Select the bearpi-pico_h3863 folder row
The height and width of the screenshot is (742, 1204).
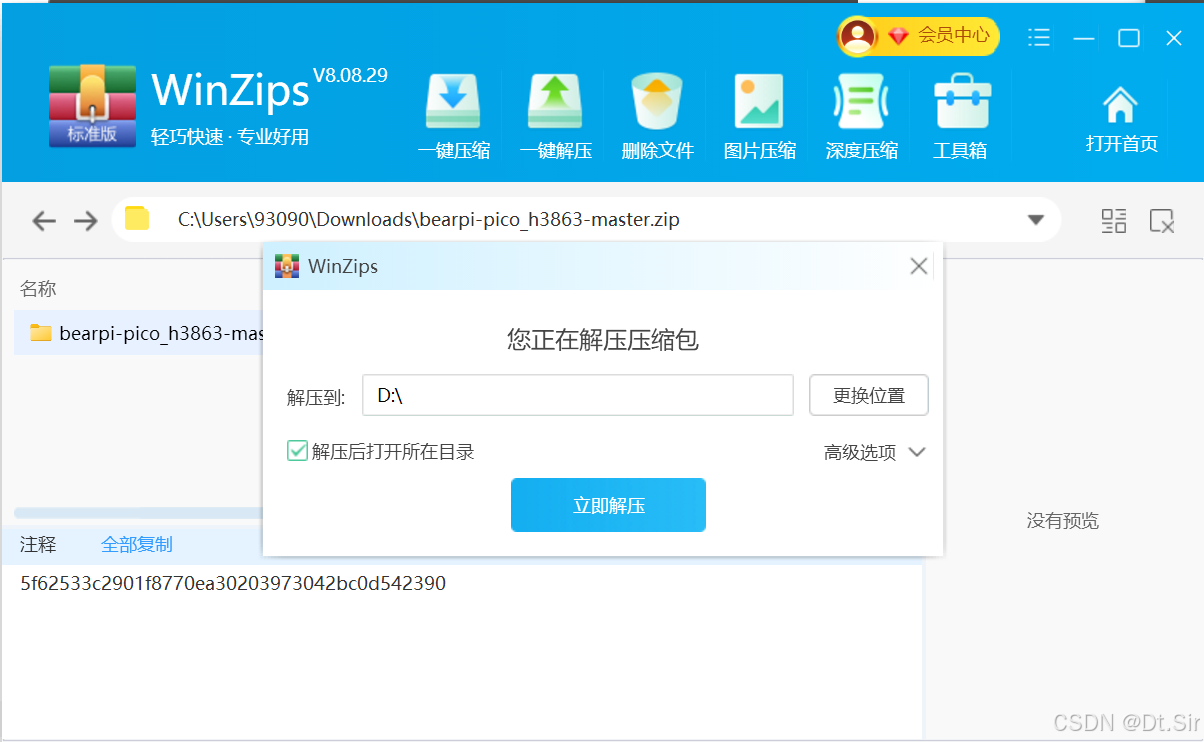point(139,333)
